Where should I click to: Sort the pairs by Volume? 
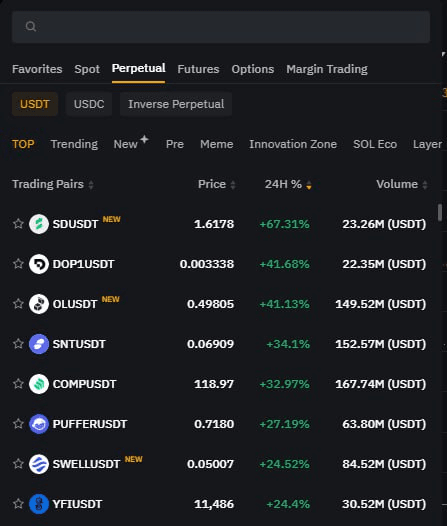point(402,184)
